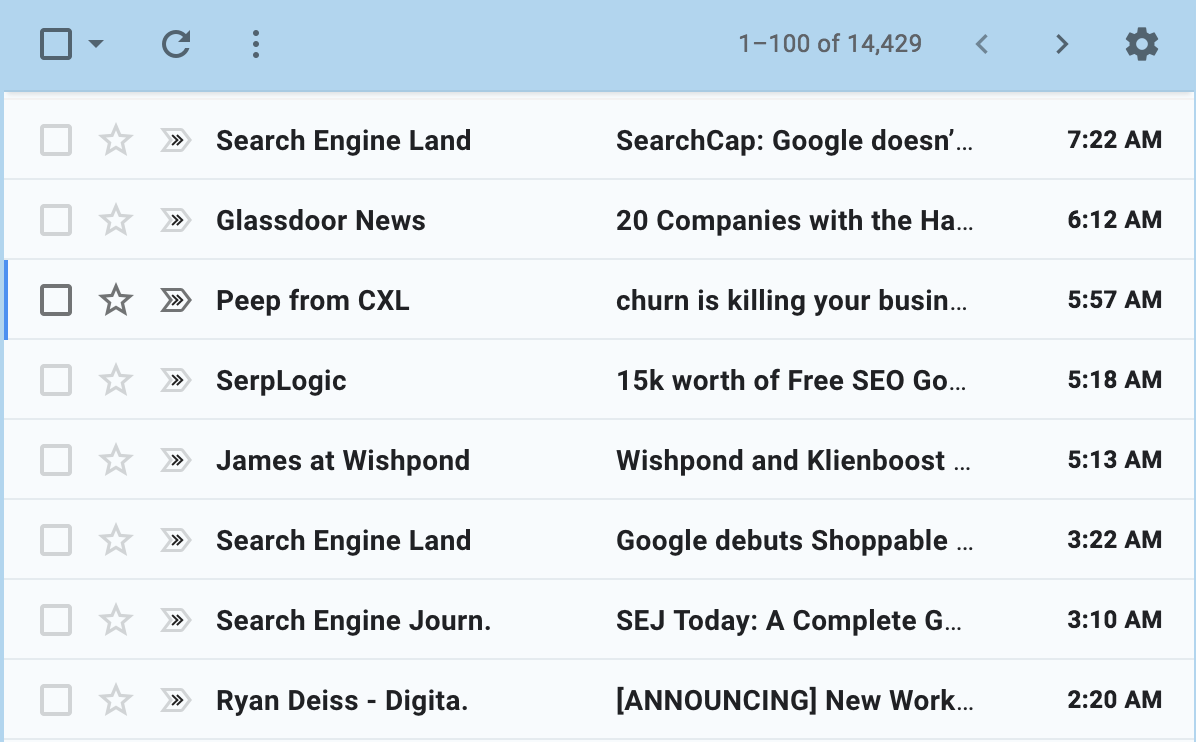Toggle importance marker on James at Wishpond email
The width and height of the screenshot is (1196, 742).
pyautogui.click(x=175, y=461)
